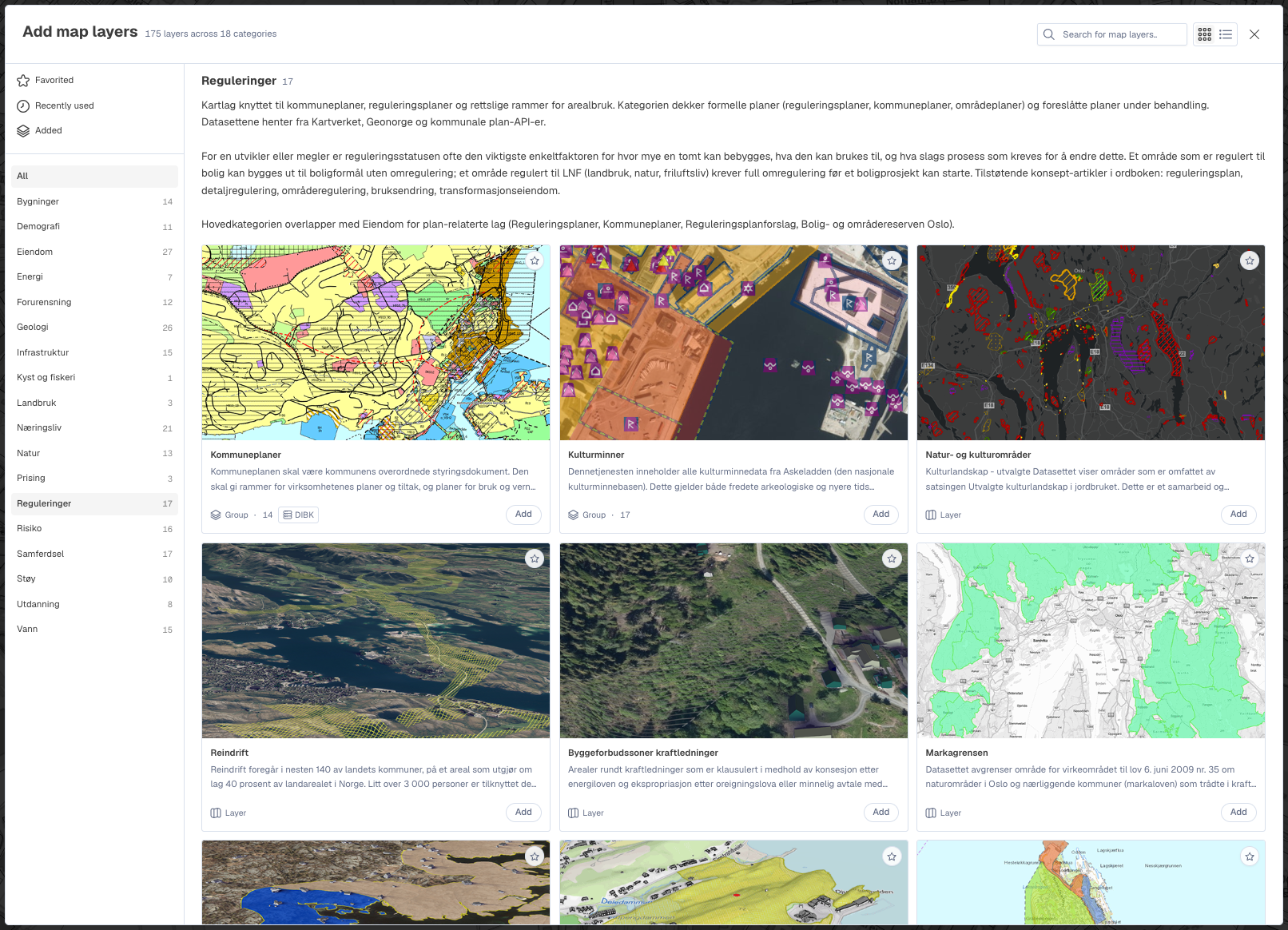This screenshot has height=930, width=1288.
Task: Toggle star on the card below Markagrensen
Action: [1250, 856]
